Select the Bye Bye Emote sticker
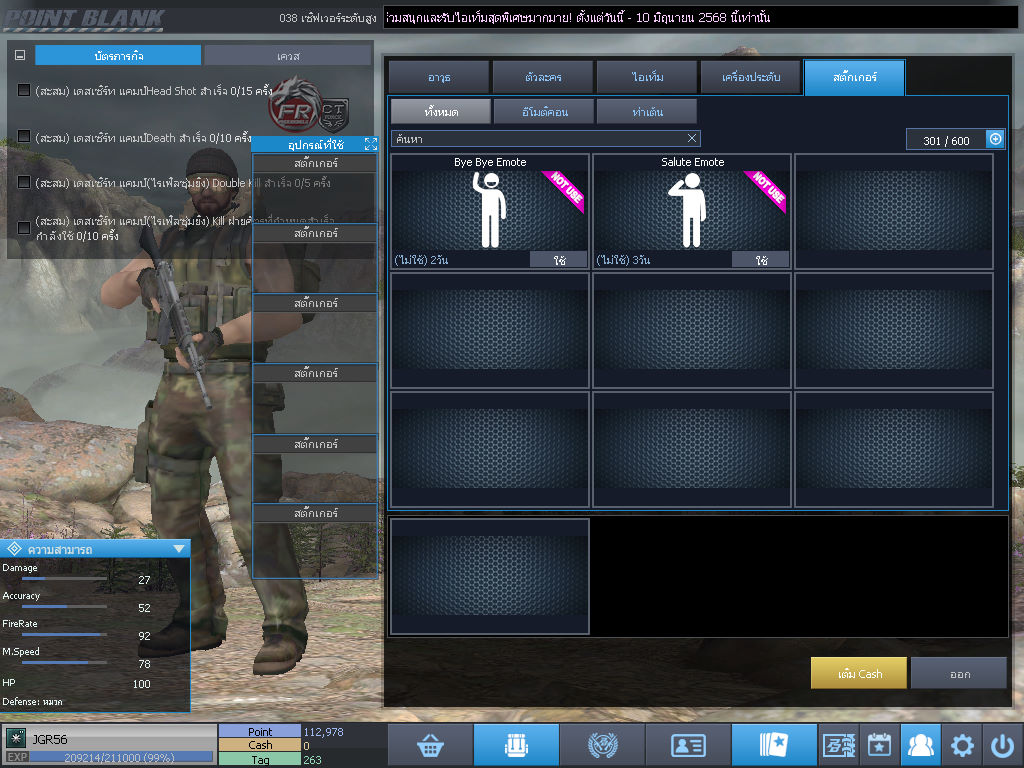This screenshot has width=1024, height=768. pos(490,211)
